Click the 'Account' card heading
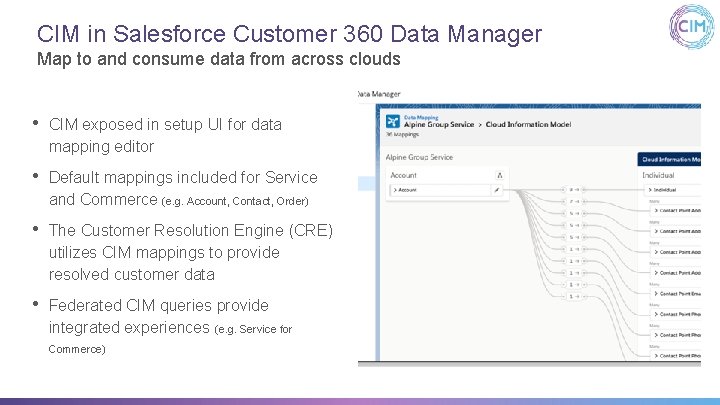720x405 pixels. pos(403,175)
